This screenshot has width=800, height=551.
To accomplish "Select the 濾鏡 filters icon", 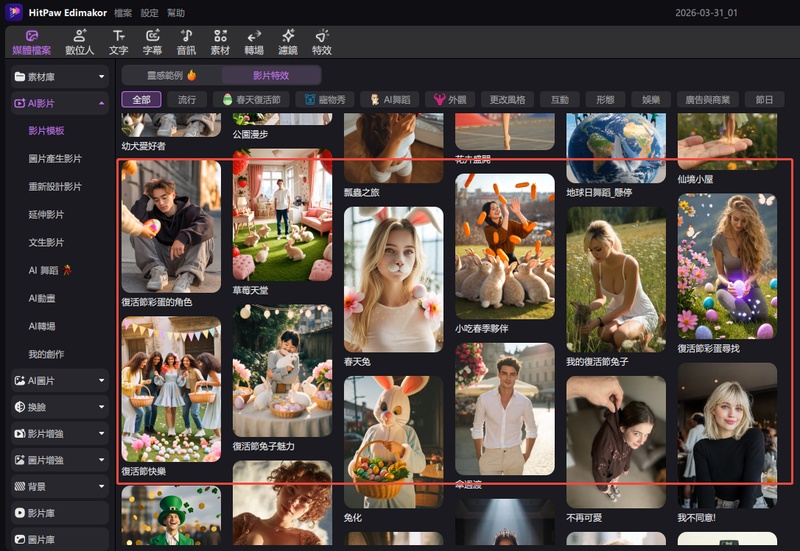I will [288, 41].
